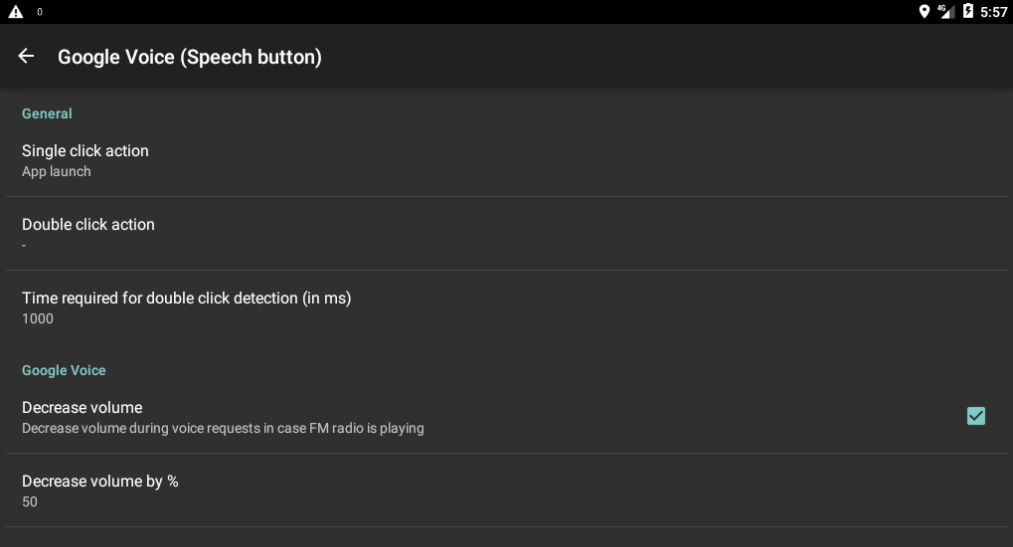
Task: Go back using the arrow icon
Action: [26, 57]
